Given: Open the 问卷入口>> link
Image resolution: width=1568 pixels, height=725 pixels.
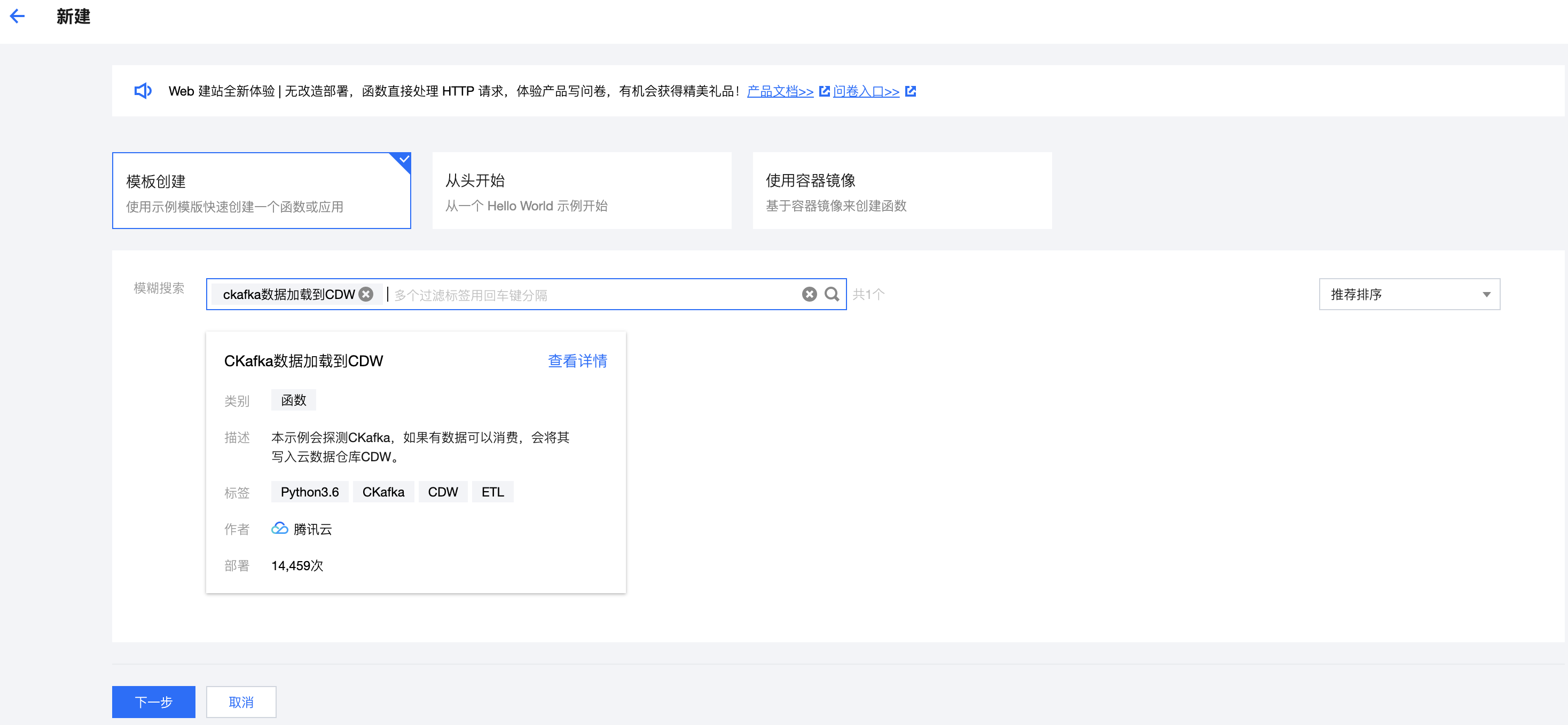Looking at the screenshot, I should [866, 91].
